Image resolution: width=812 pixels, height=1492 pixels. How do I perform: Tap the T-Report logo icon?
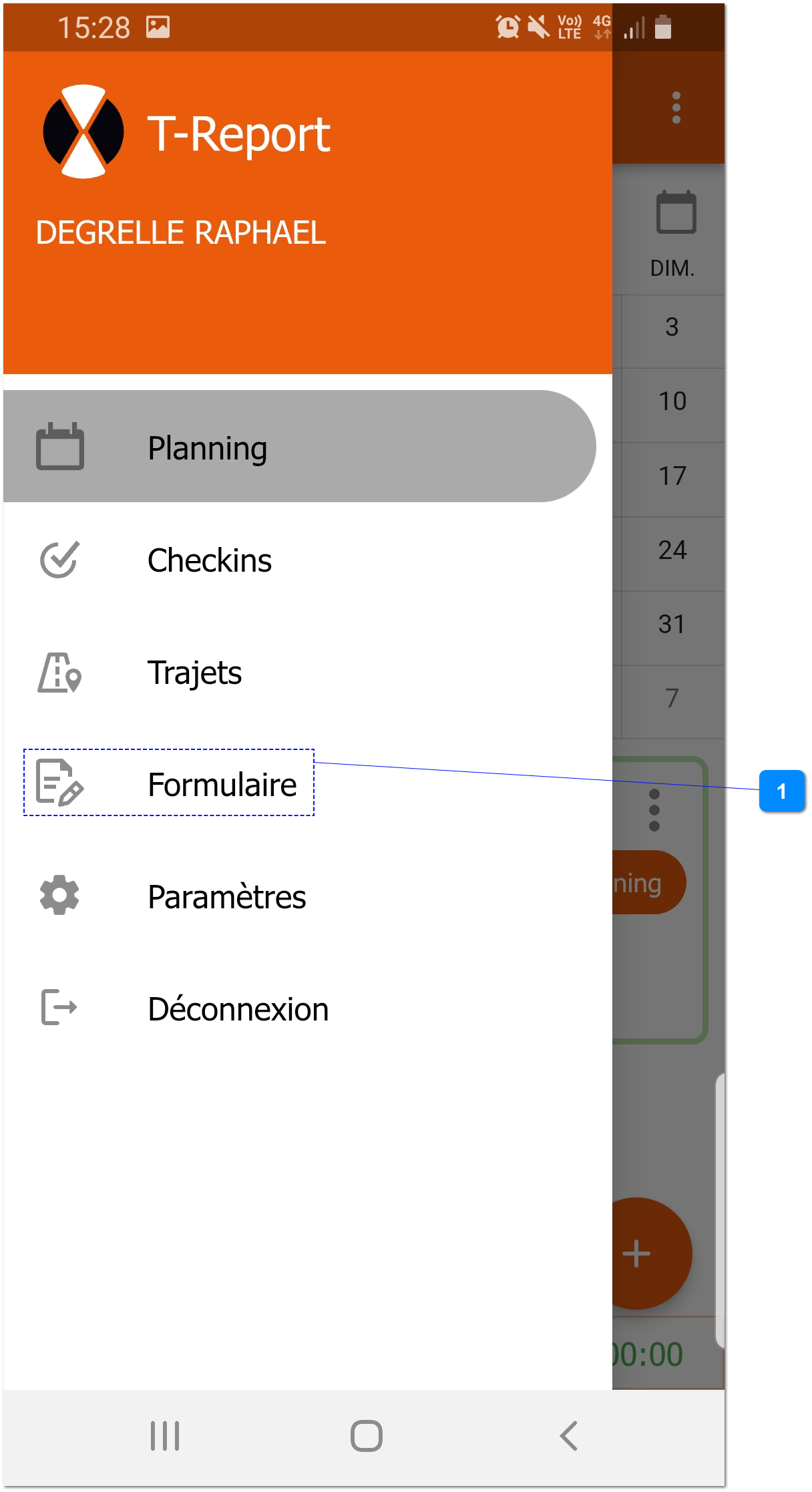tap(83, 132)
